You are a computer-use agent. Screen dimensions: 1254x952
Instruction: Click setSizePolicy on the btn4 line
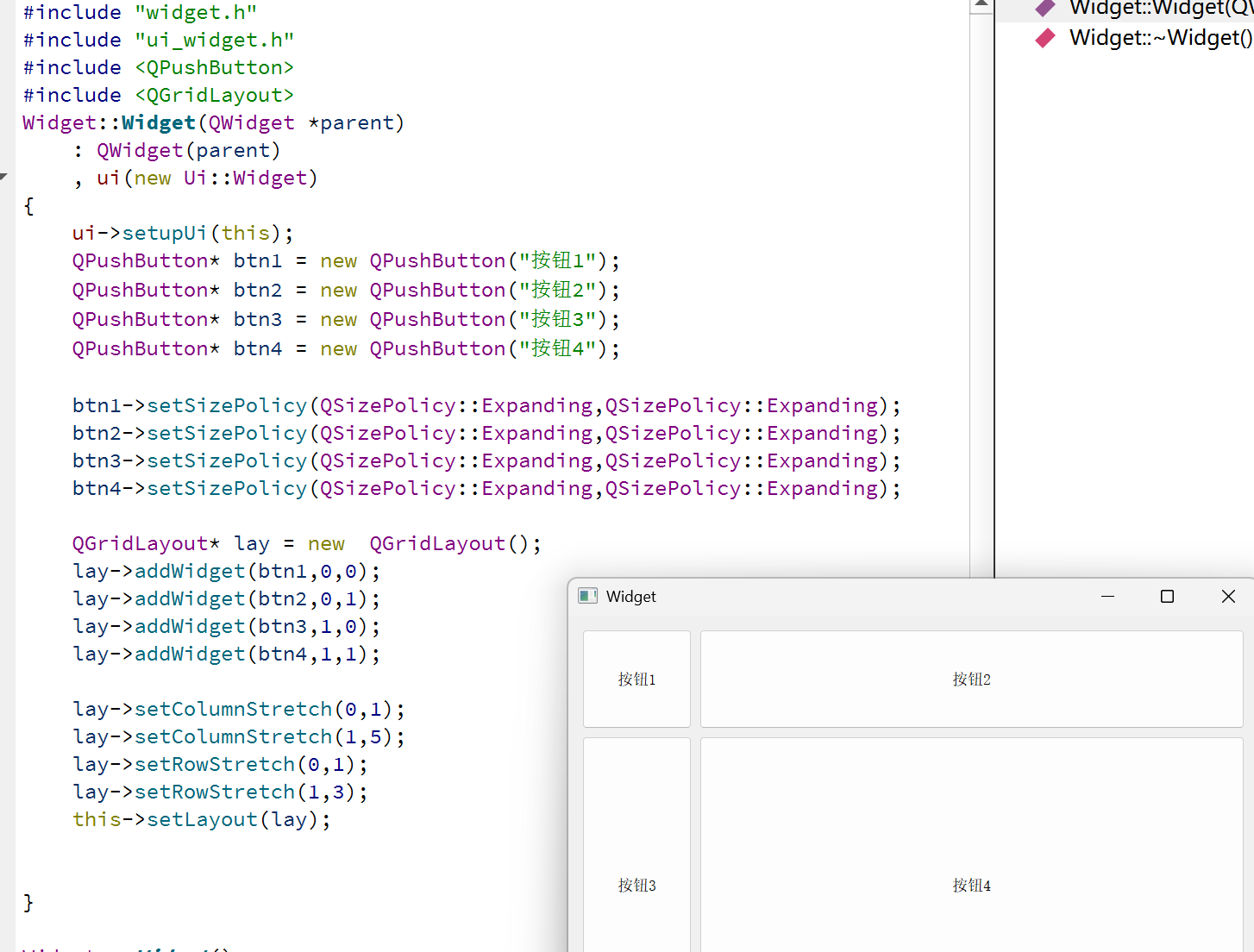[x=227, y=488]
